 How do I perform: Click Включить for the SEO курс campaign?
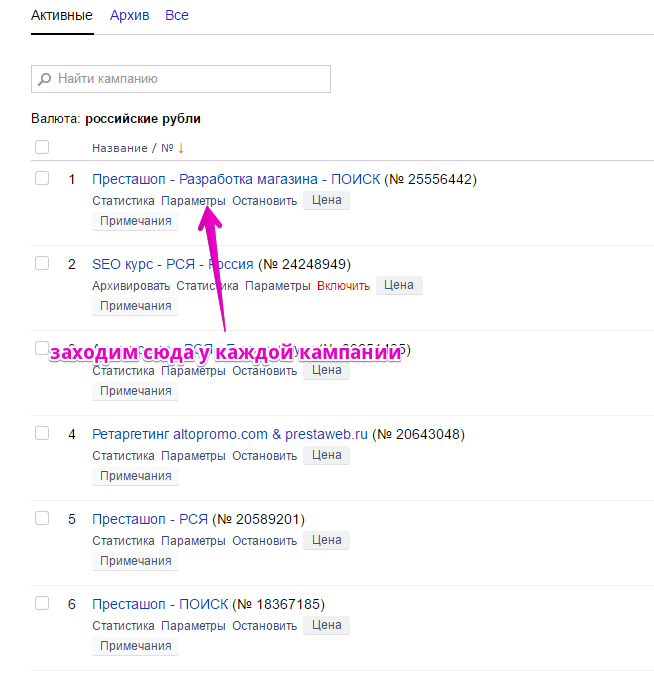click(343, 285)
